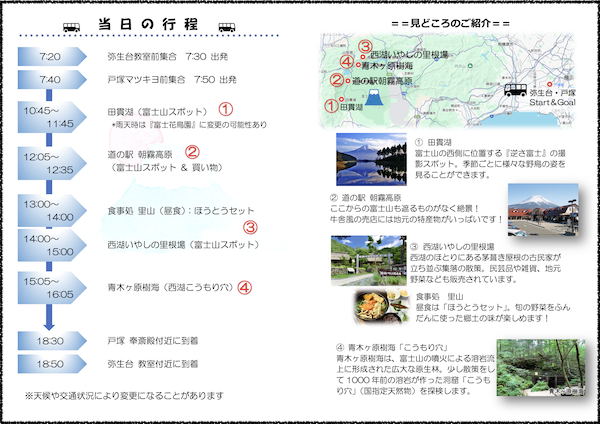The image size is (600, 424).
Task: Click the blue downward arrow in the timeline
Action: pos(45,316)
